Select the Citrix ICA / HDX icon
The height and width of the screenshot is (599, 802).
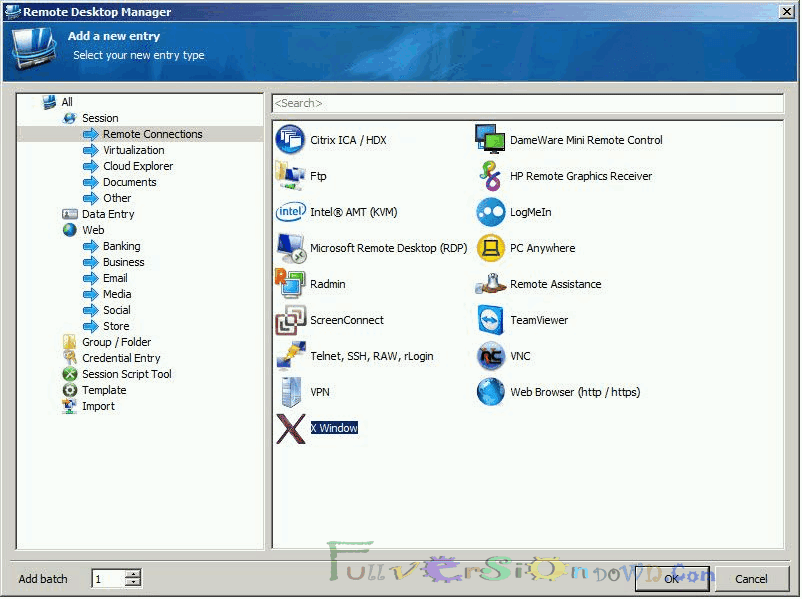pyautogui.click(x=291, y=140)
